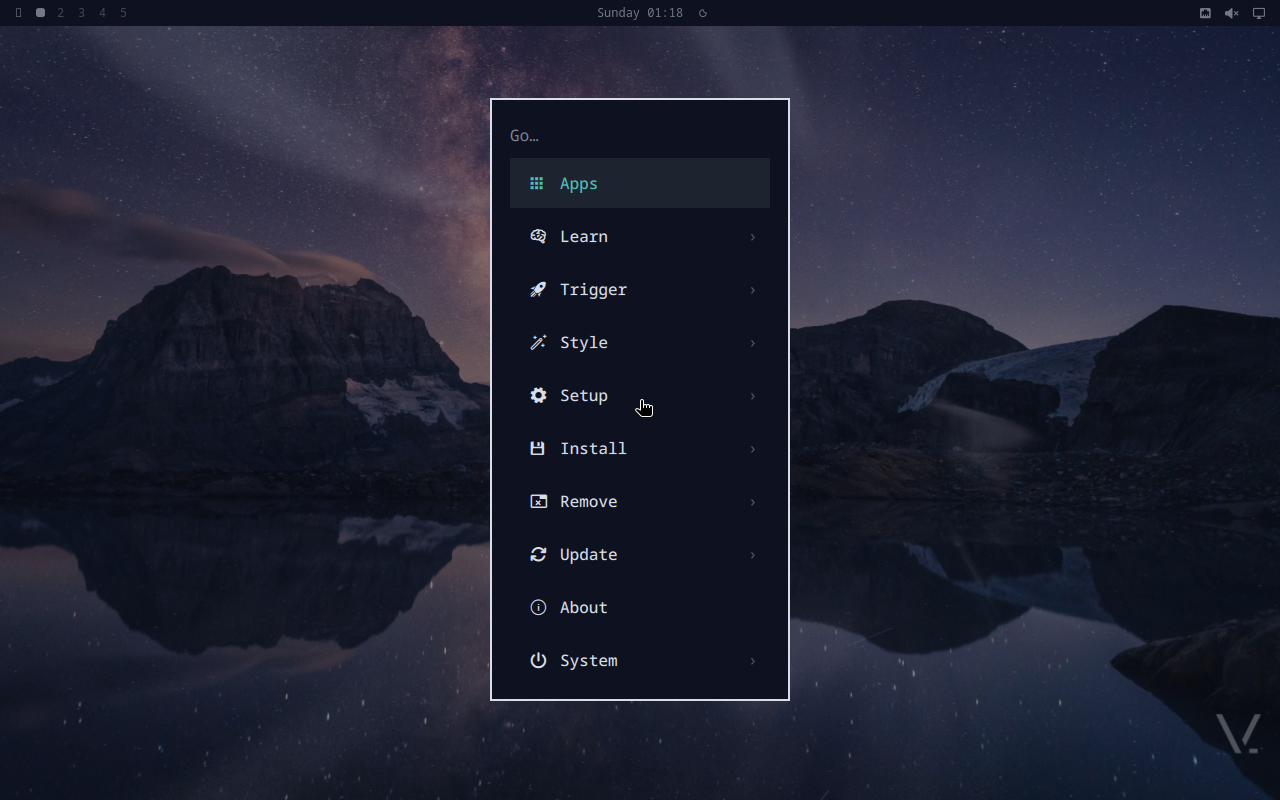
Task: Click the power icon beside System
Action: pyautogui.click(x=538, y=660)
